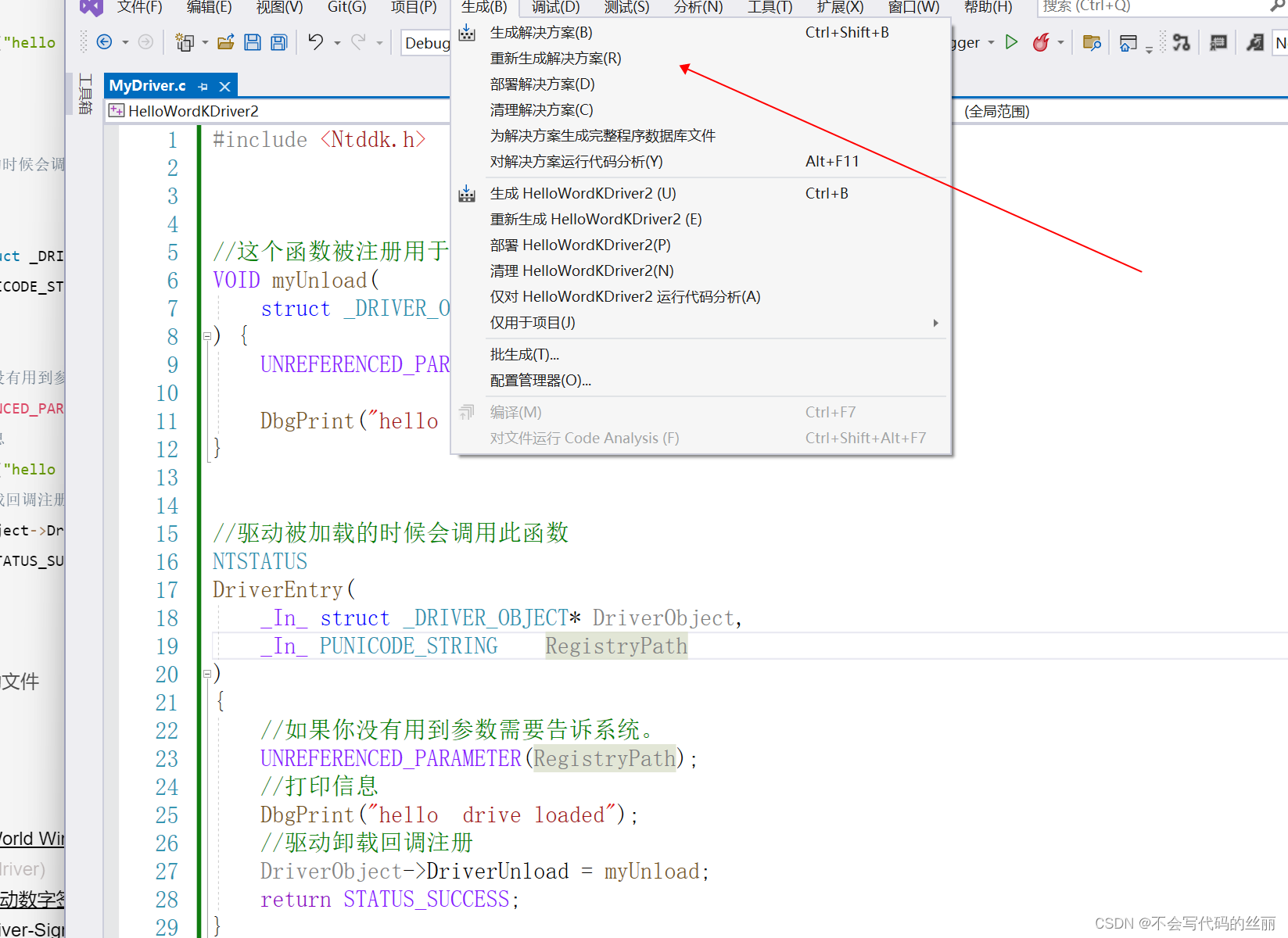
Task: Save the file with the single floppy disk icon
Action: click(253, 42)
